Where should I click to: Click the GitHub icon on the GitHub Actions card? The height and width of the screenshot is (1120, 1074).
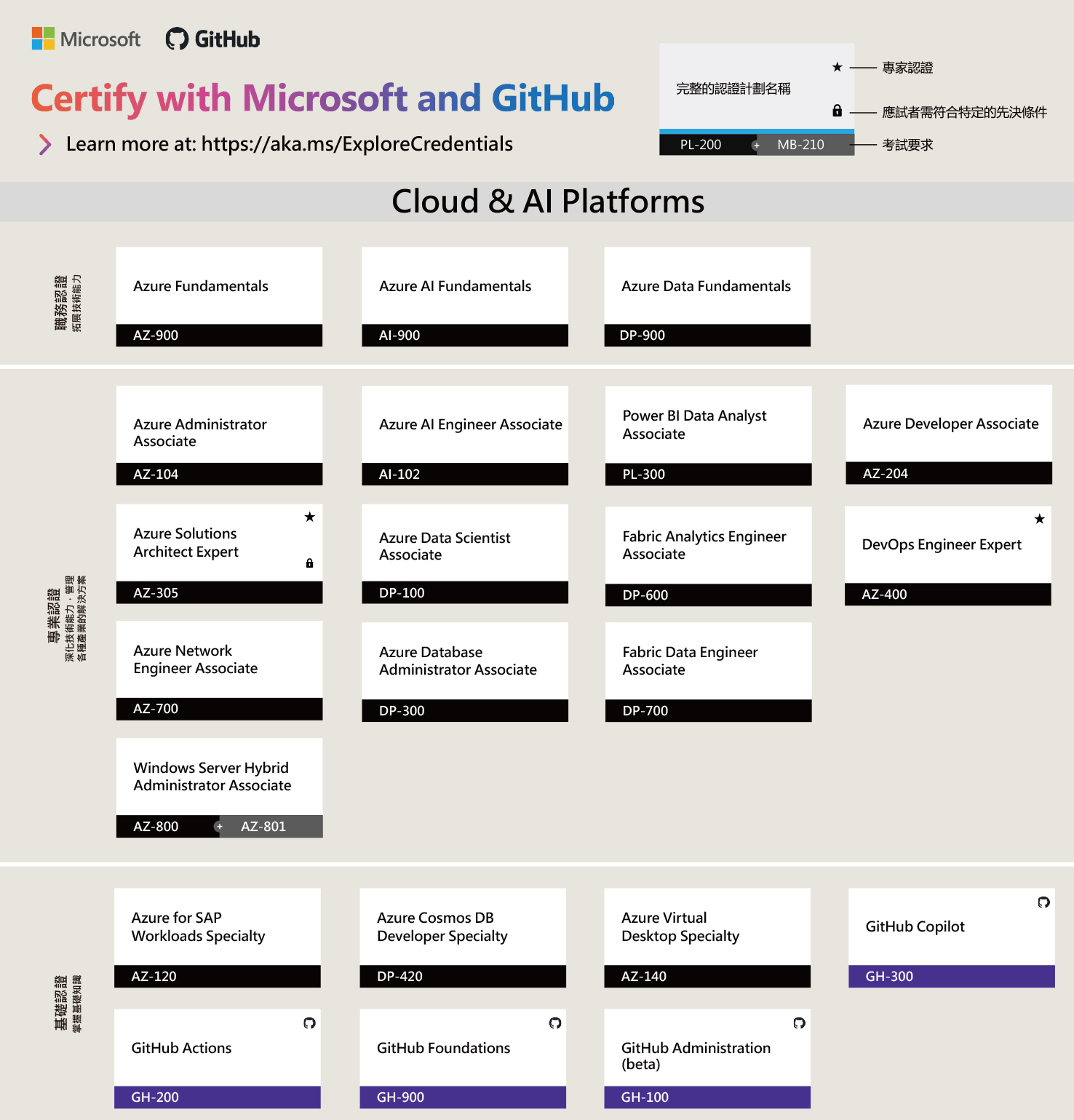tap(309, 1023)
